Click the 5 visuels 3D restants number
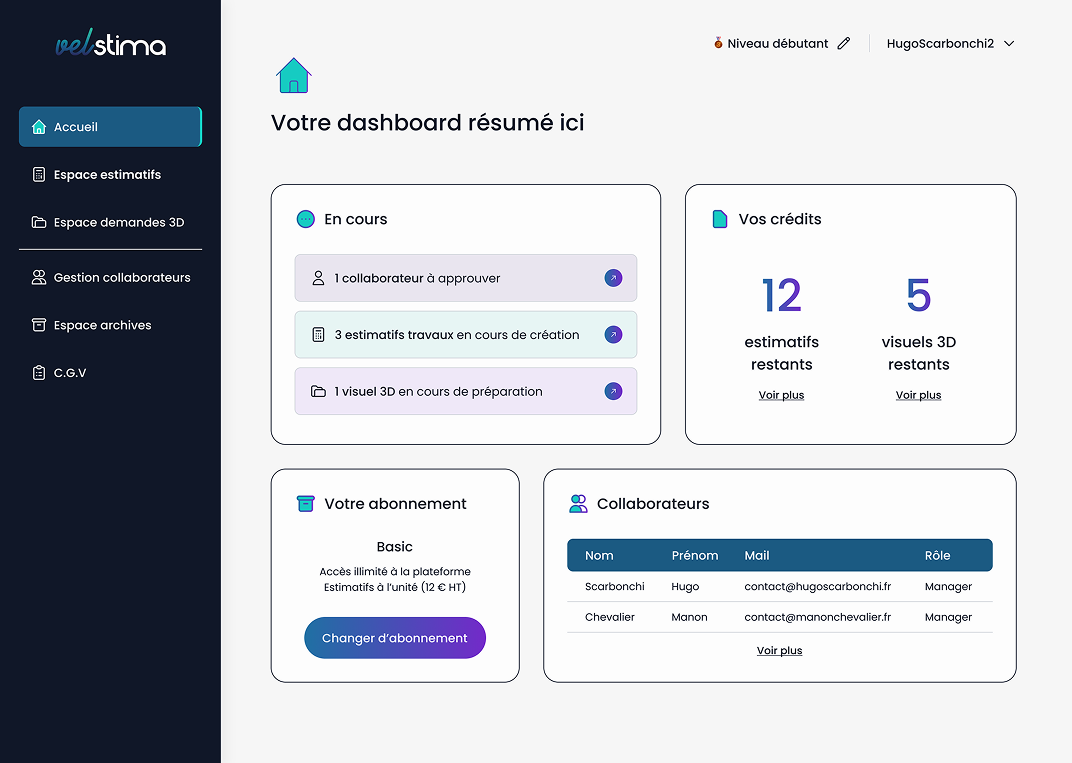 pos(918,295)
